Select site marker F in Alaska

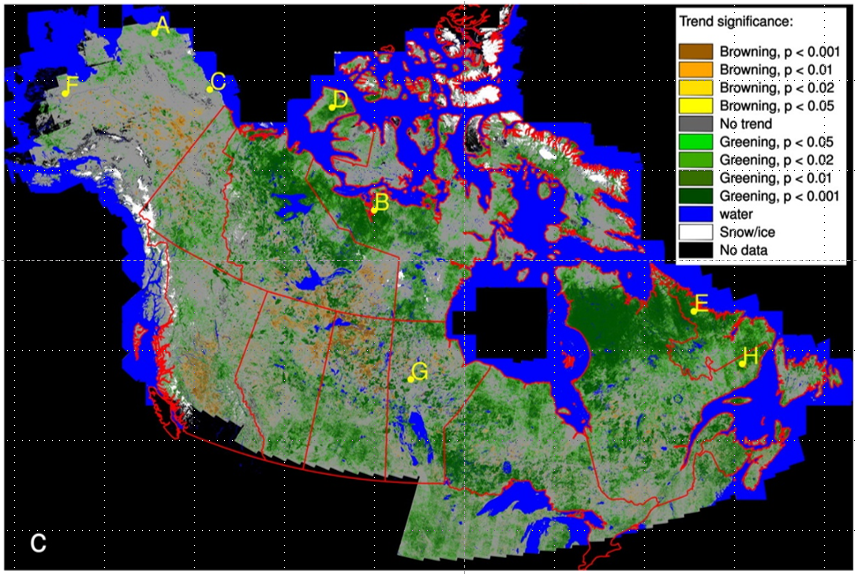tap(65, 91)
